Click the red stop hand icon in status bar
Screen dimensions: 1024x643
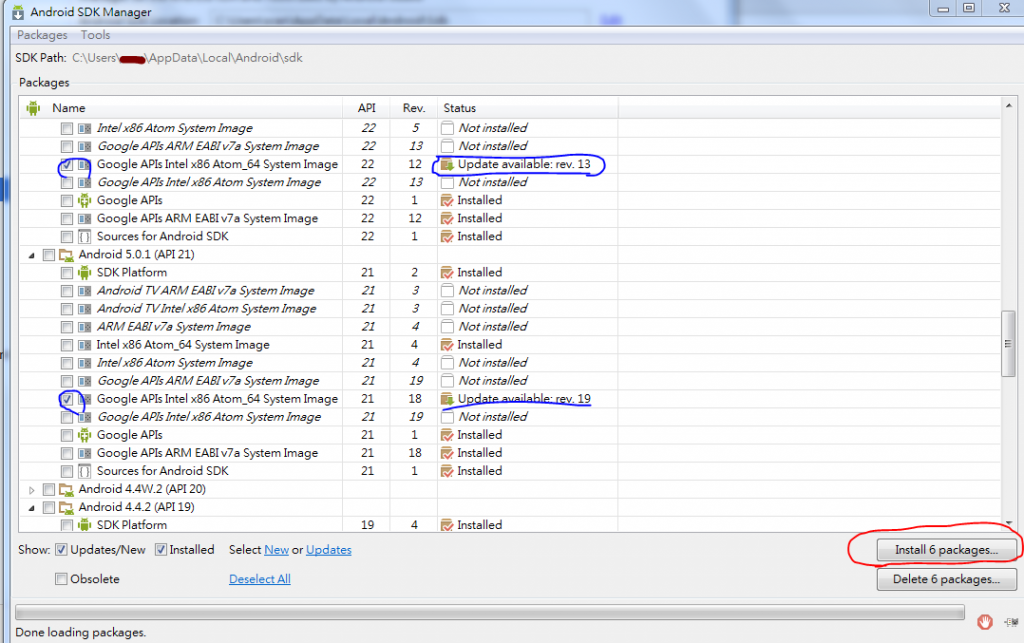pos(985,622)
